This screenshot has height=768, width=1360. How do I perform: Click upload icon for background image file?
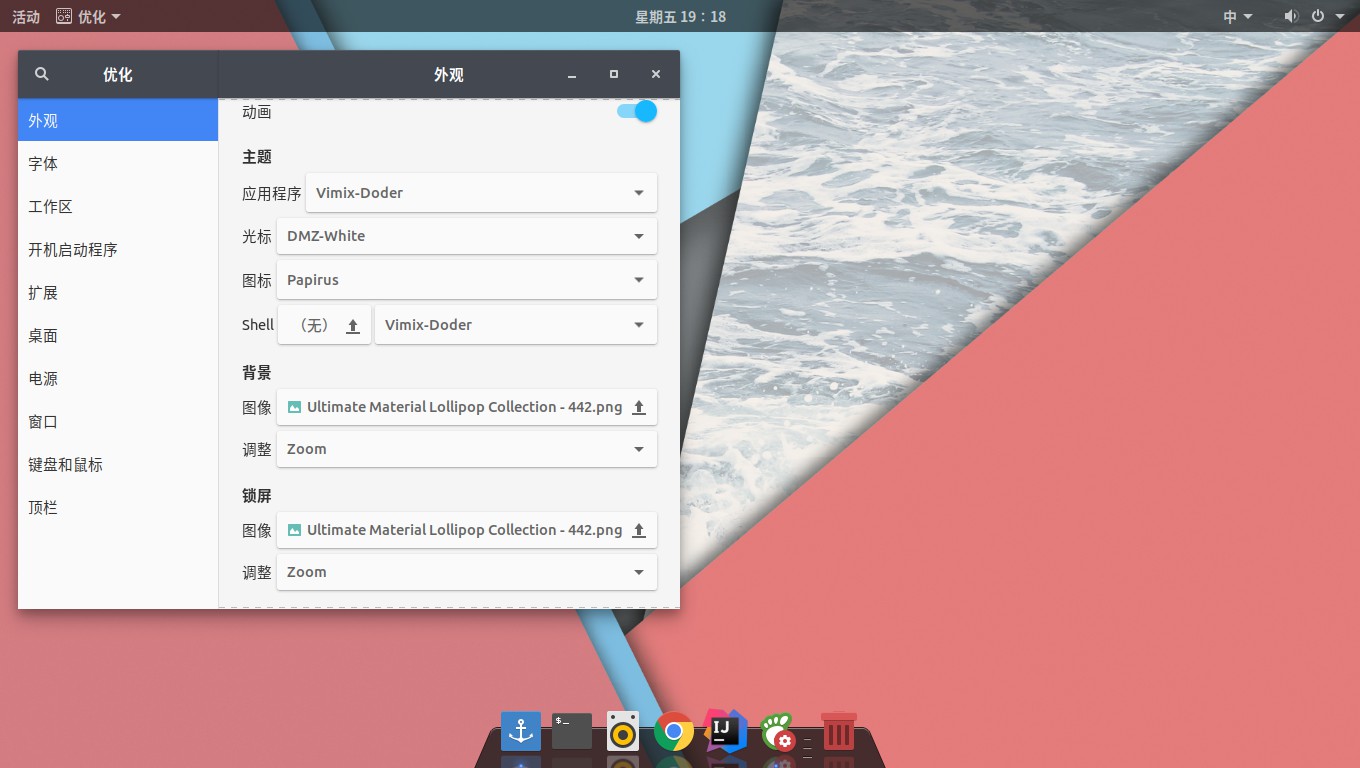(x=639, y=408)
